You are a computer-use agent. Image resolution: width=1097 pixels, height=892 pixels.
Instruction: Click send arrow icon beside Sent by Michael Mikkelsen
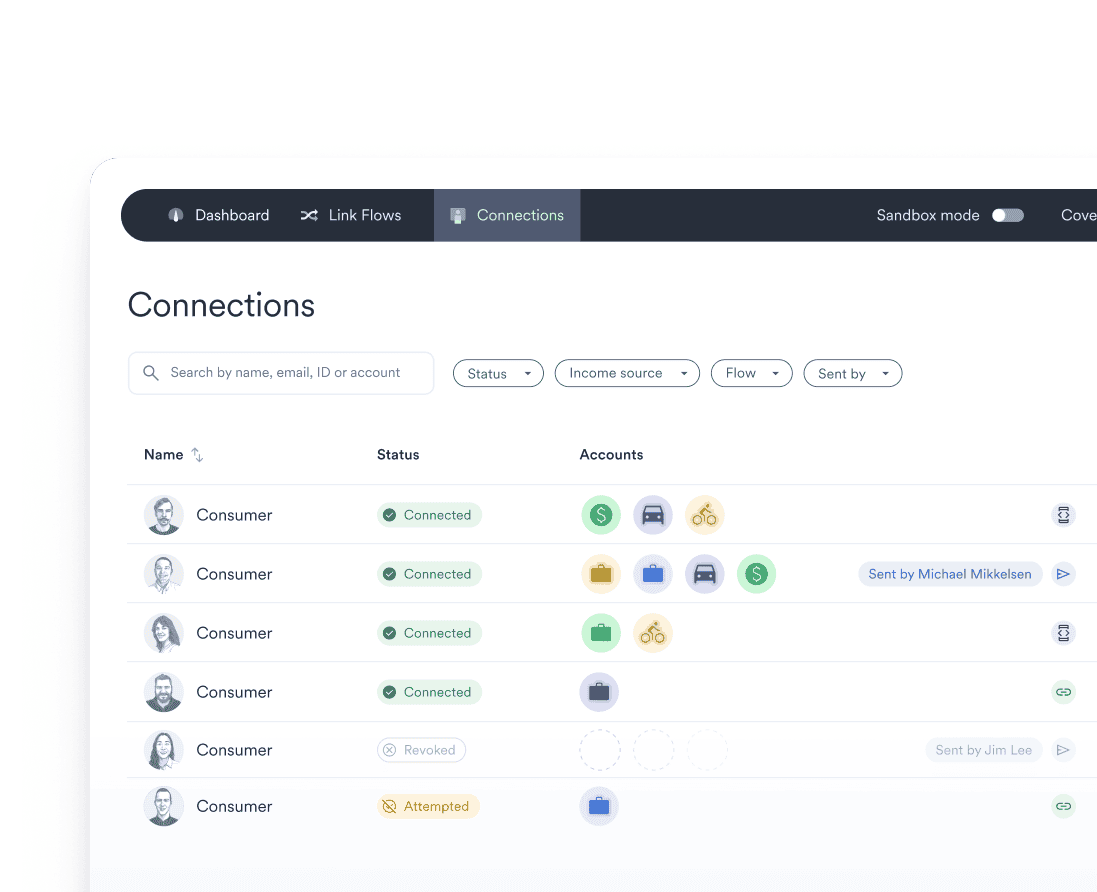click(x=1063, y=574)
